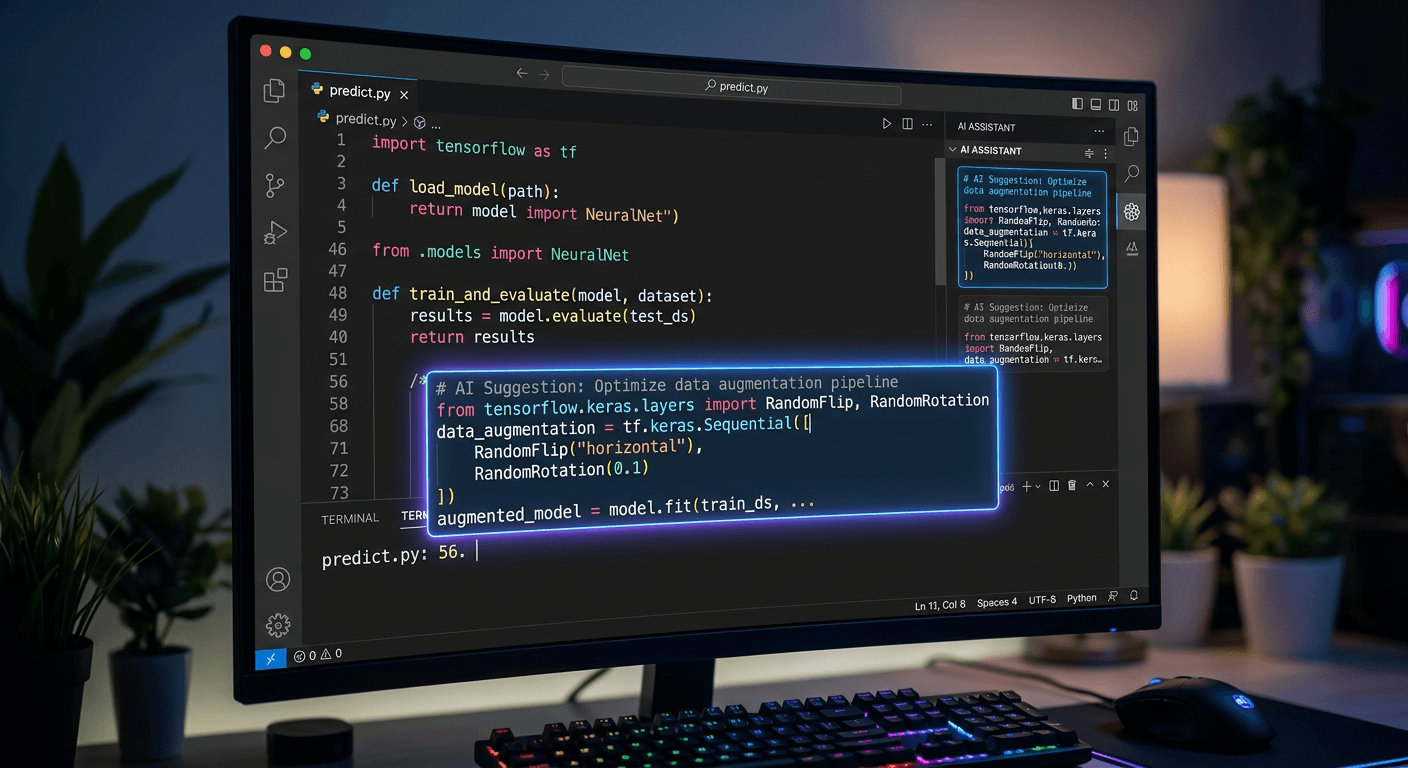The height and width of the screenshot is (768, 1408).
Task: Toggle the primary sidebar layout button
Action: 1077,104
